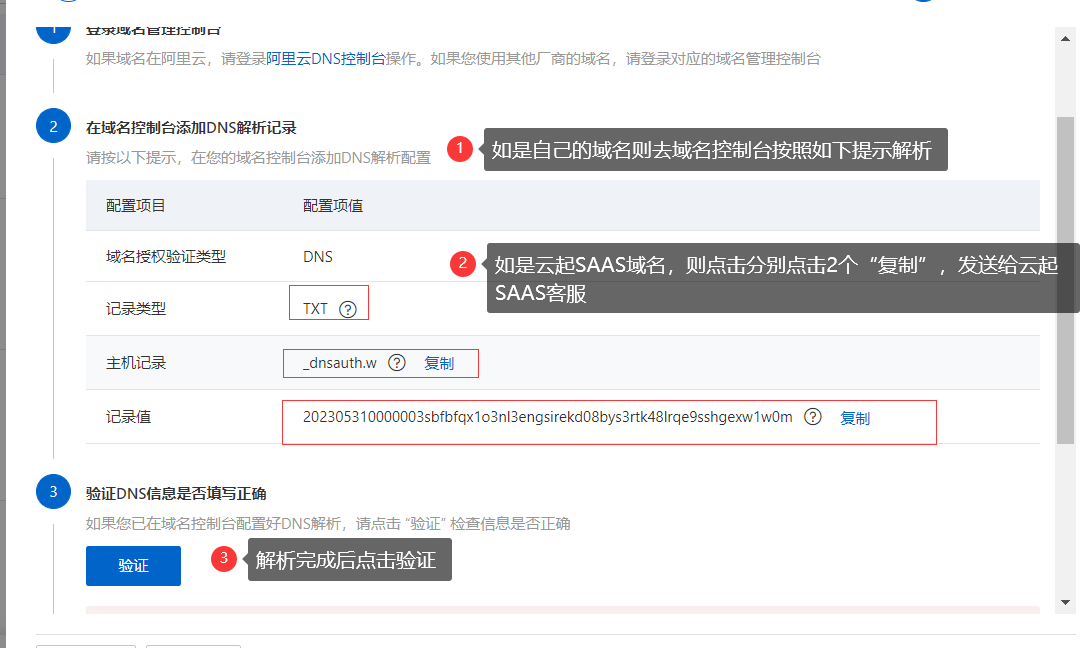
Task: Click the 主机记录 row label
Action: pos(136,363)
